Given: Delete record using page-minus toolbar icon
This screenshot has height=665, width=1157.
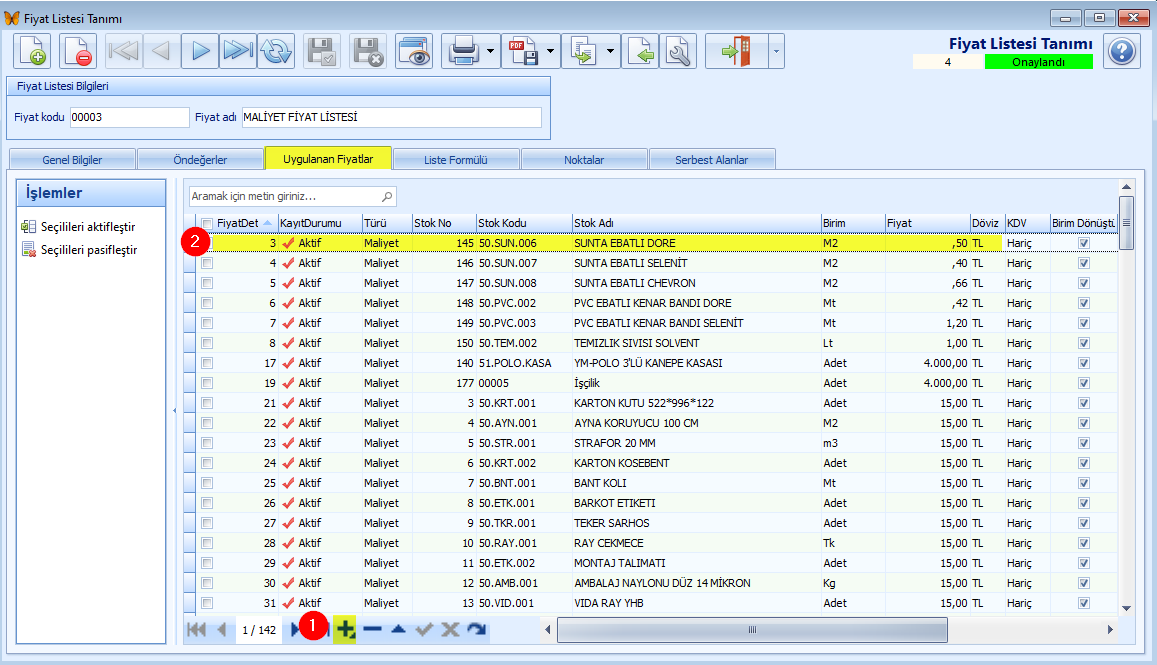Looking at the screenshot, I should [x=77, y=51].
